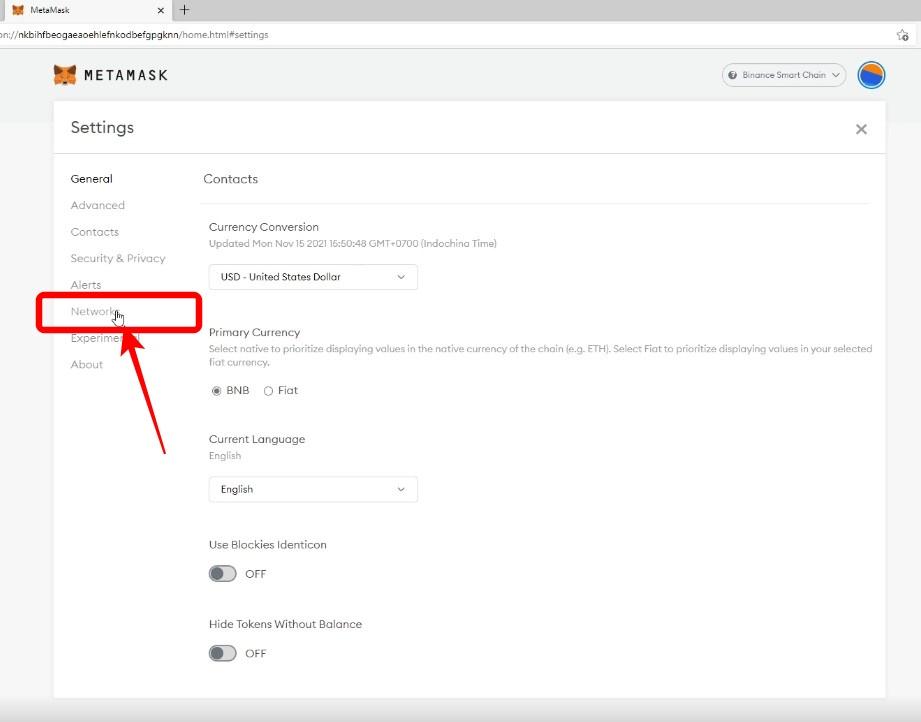
Task: Open the USD currency conversion dropdown
Action: click(x=313, y=277)
